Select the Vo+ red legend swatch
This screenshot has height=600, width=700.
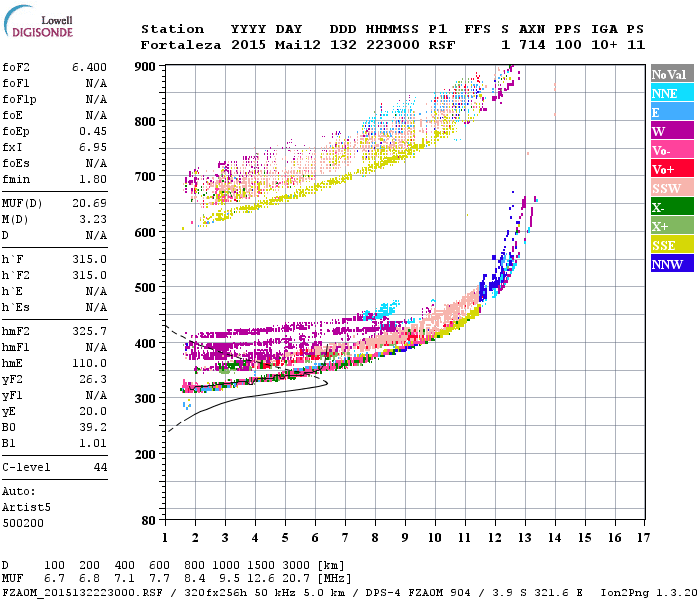pyautogui.click(x=672, y=169)
